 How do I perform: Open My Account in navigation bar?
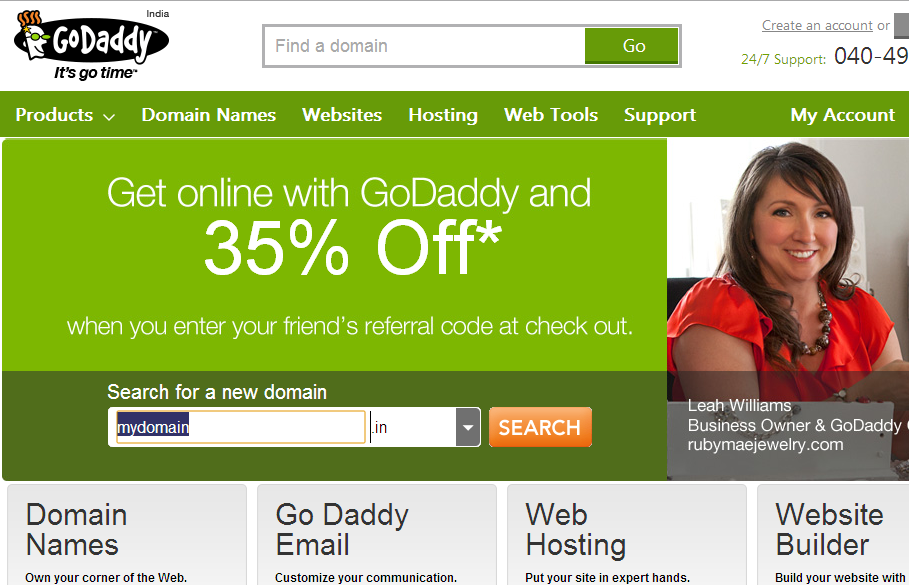pos(843,115)
